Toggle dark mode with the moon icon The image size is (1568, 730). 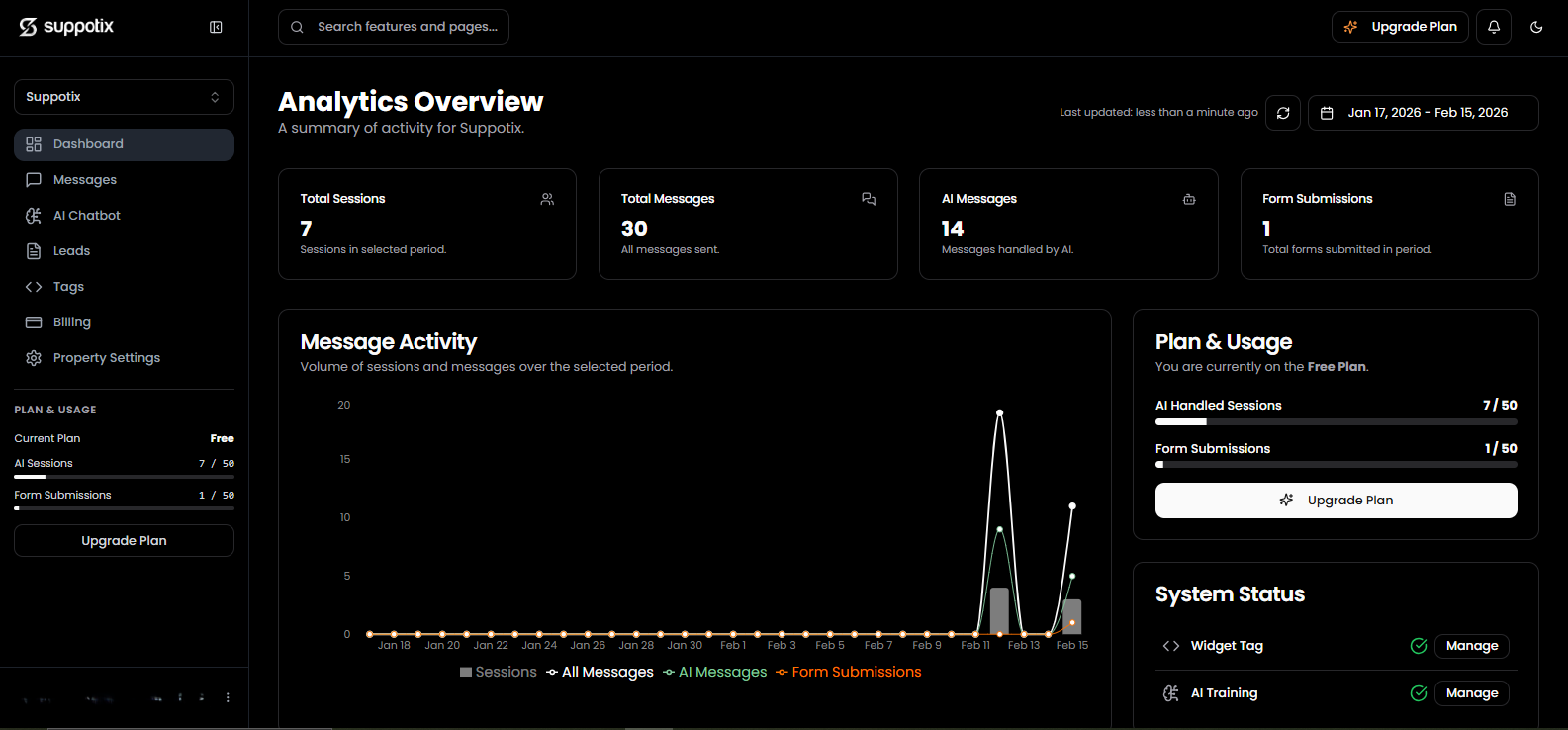(x=1536, y=27)
